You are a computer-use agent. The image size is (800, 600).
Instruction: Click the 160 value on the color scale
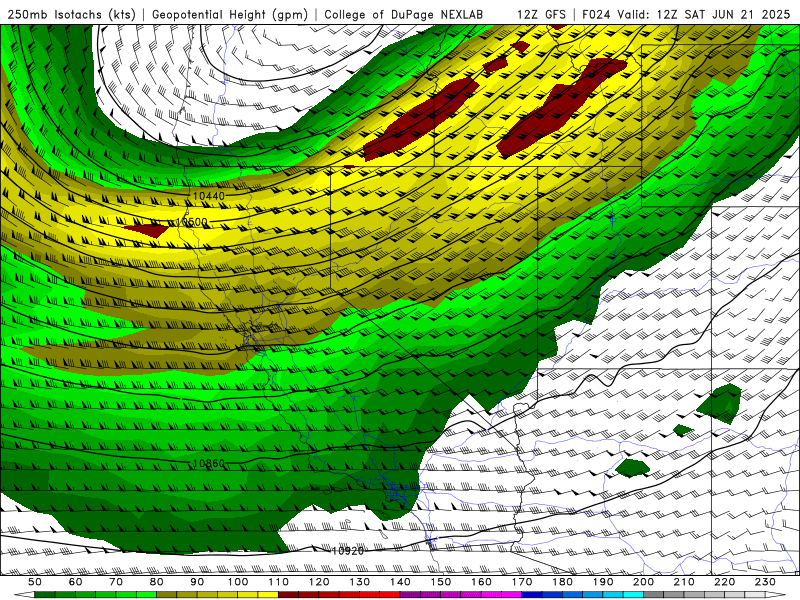tap(482, 582)
